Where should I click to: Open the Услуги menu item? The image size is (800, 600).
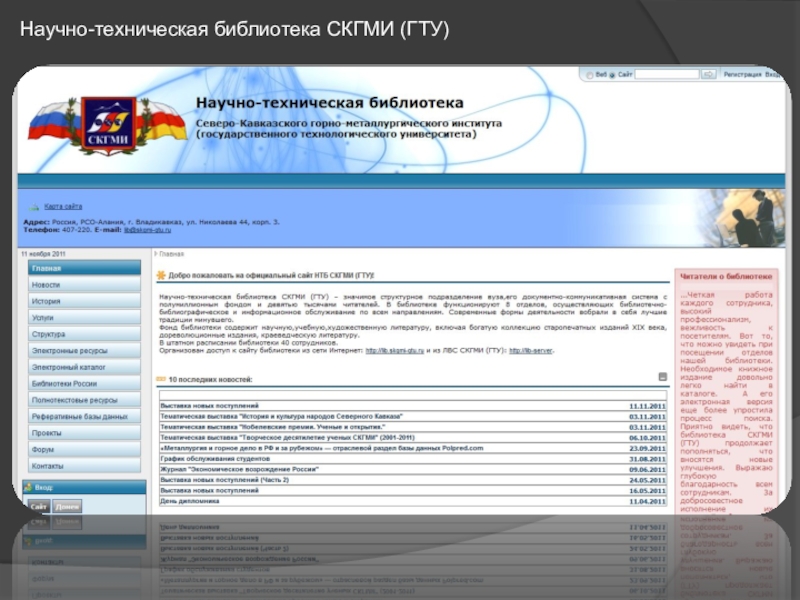point(84,317)
